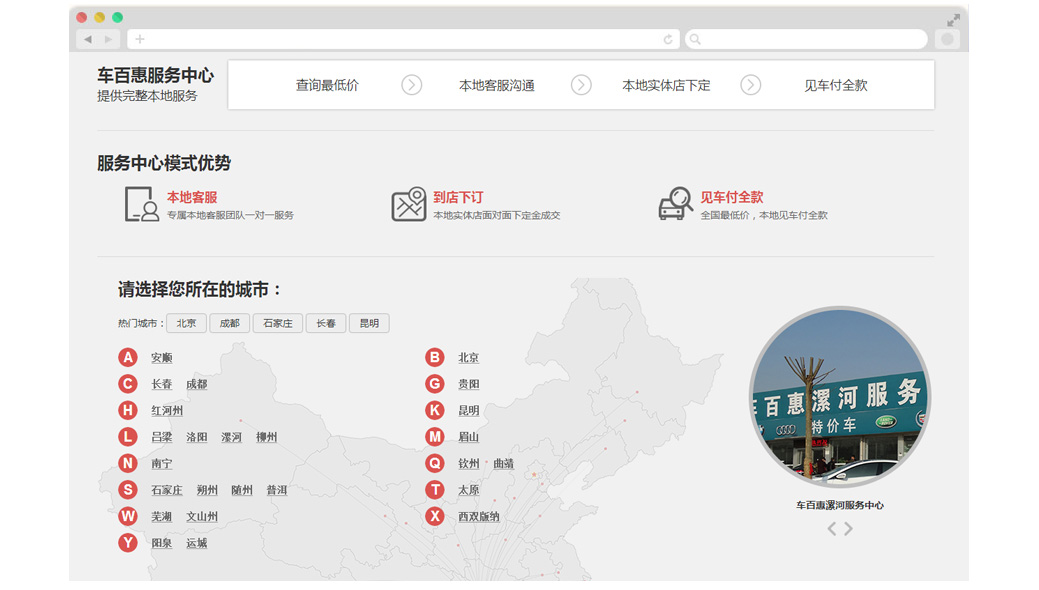Click the 见车付全款 car magnifier icon
This screenshot has width=1039, height=590.
(675, 204)
